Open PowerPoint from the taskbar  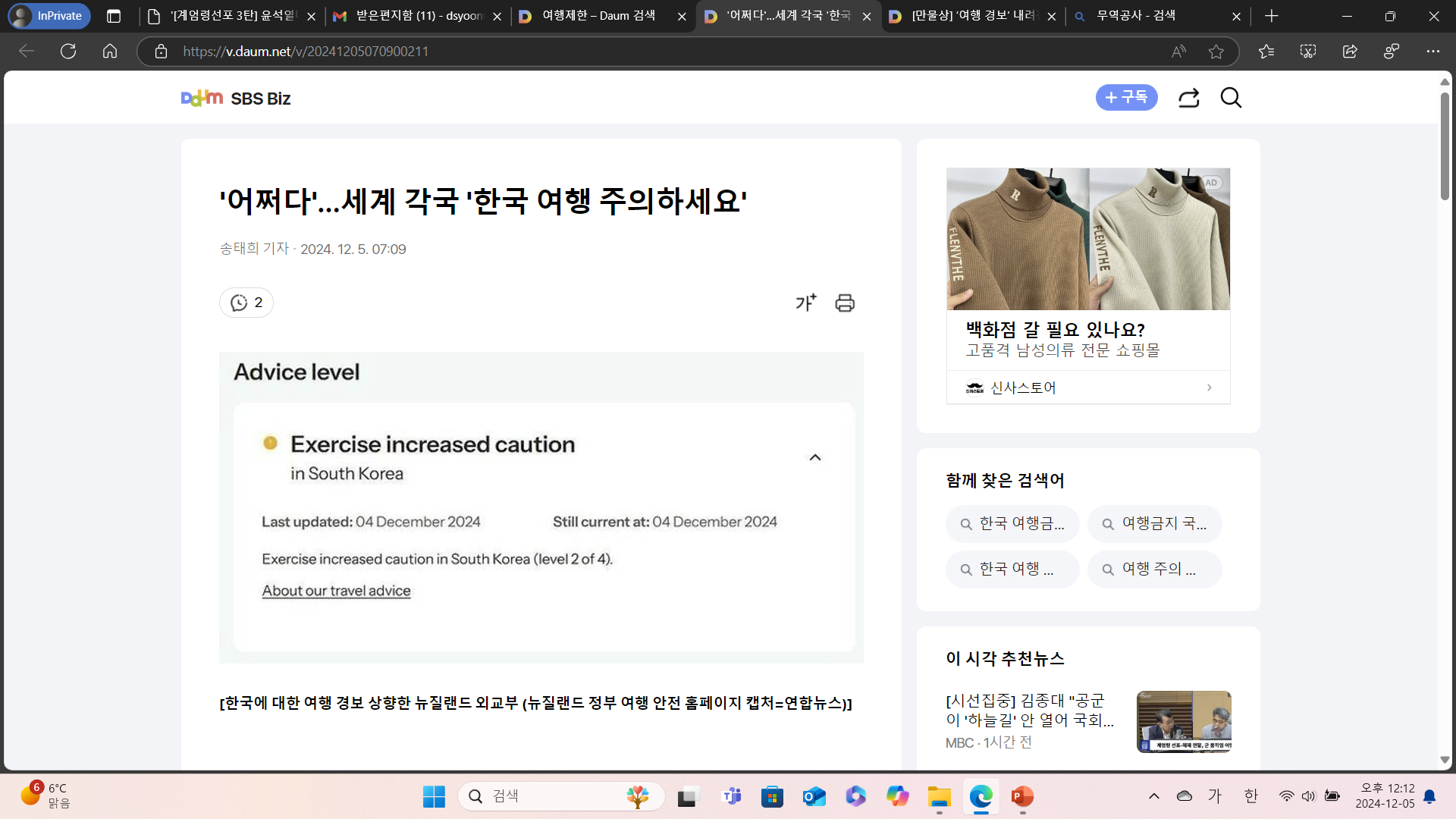[x=1022, y=796]
